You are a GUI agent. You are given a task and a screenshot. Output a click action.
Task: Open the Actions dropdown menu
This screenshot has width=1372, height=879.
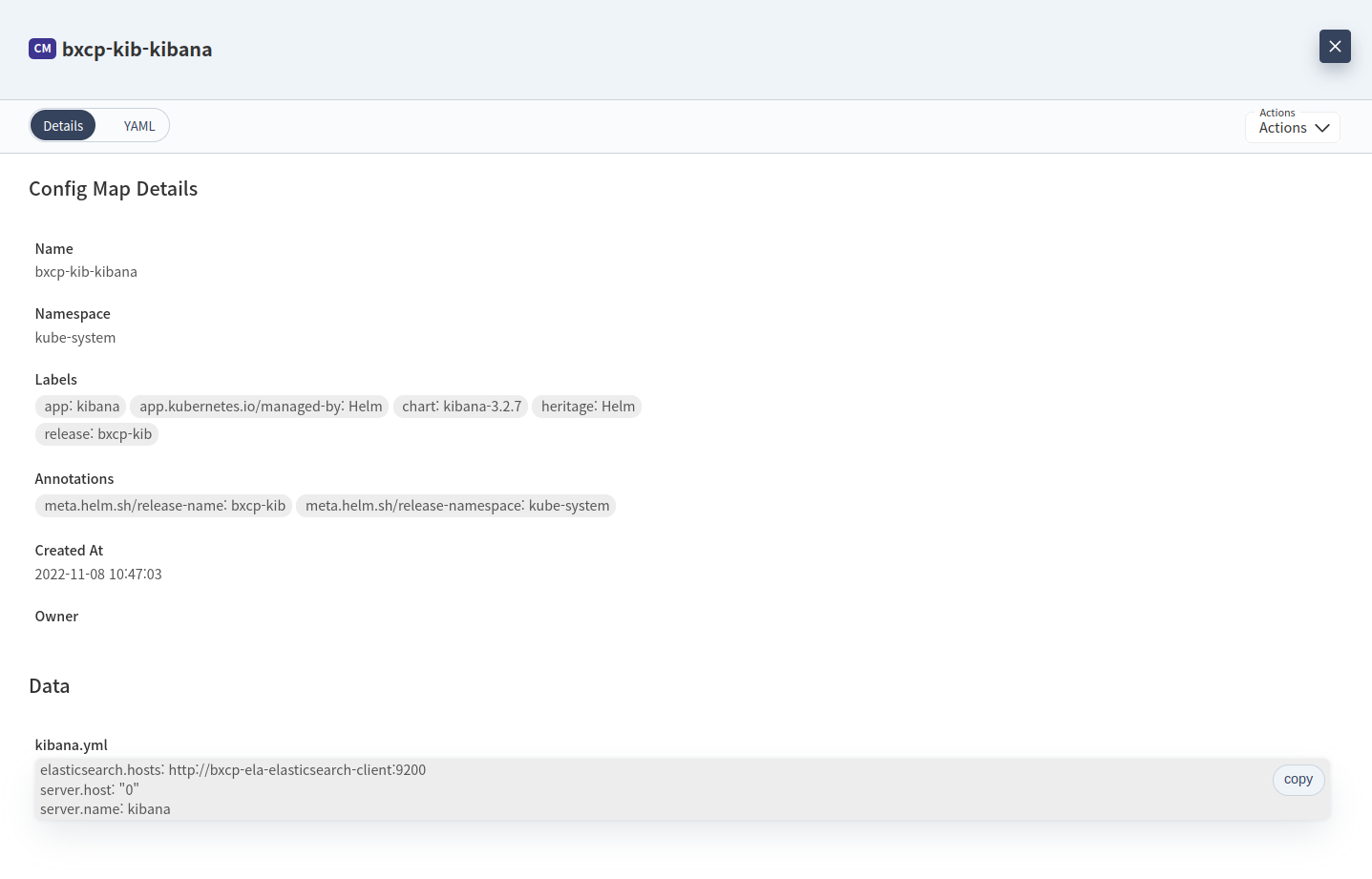click(1293, 127)
